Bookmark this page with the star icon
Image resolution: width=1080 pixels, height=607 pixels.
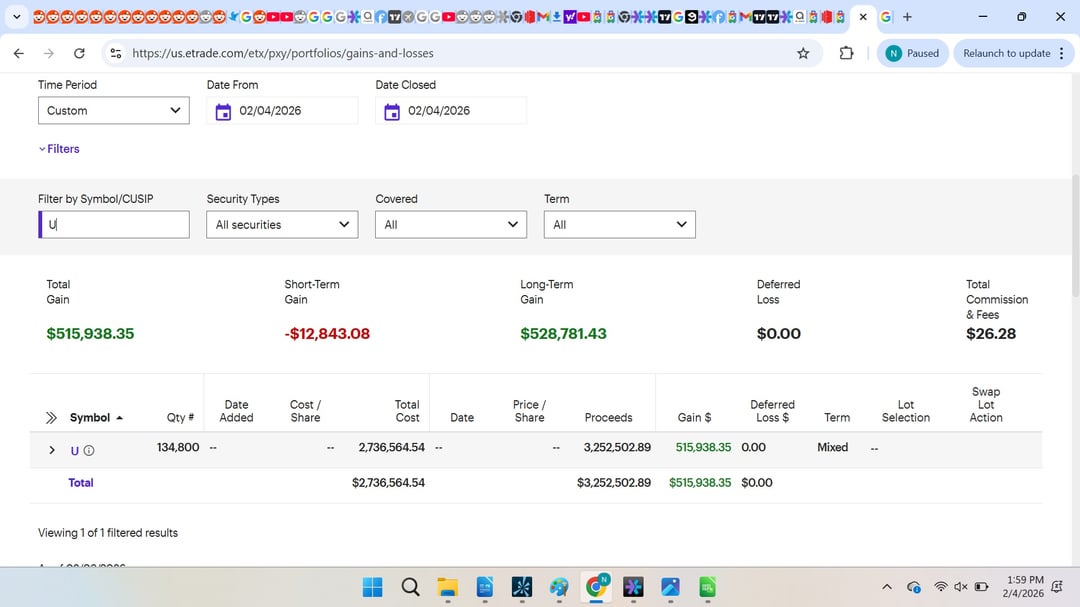point(803,53)
